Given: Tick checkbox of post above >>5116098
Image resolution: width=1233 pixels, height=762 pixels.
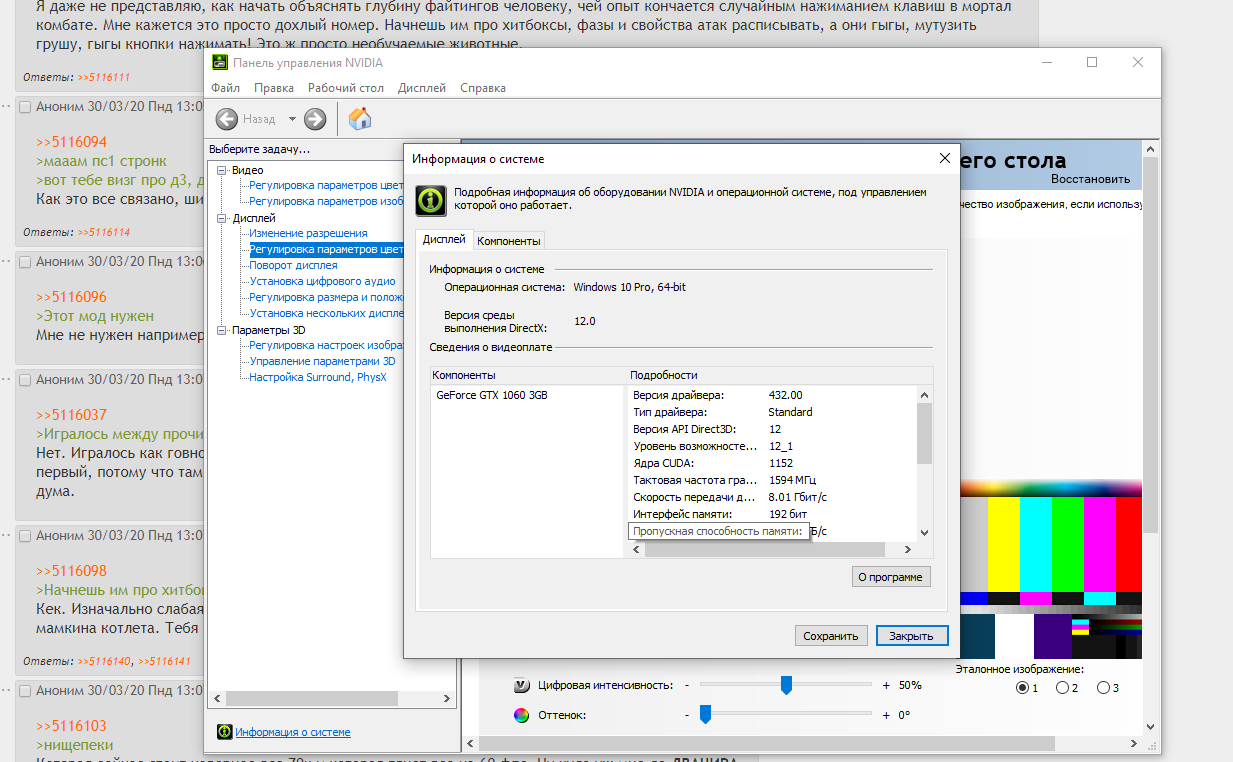Looking at the screenshot, I should pos(25,536).
